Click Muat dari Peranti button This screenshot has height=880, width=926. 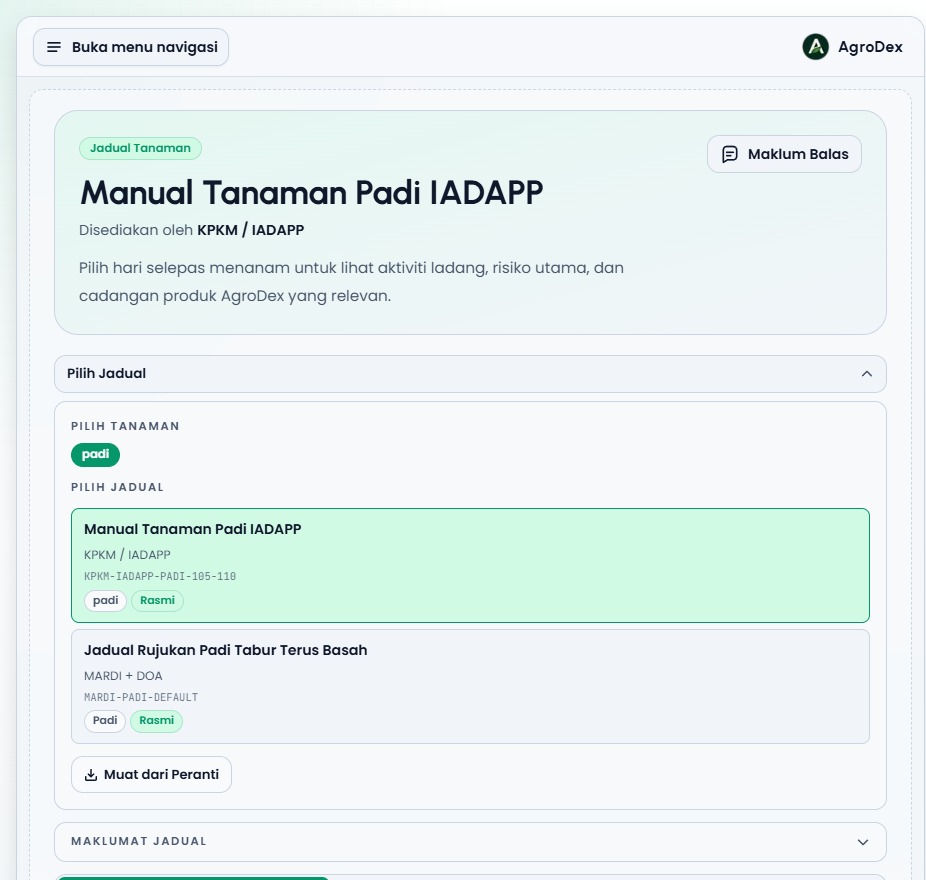151,774
